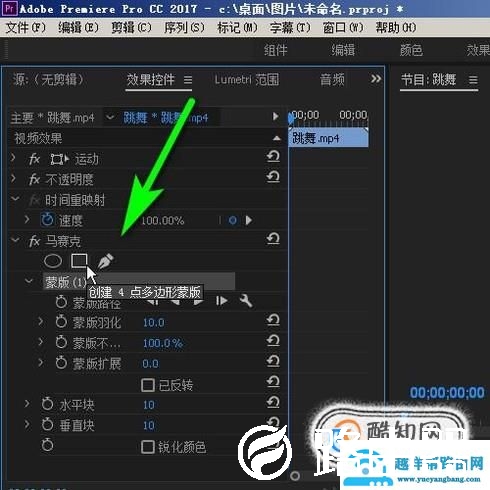Toggle animation stopwatch for 蒙版不...
The width and height of the screenshot is (490, 490).
point(61,342)
